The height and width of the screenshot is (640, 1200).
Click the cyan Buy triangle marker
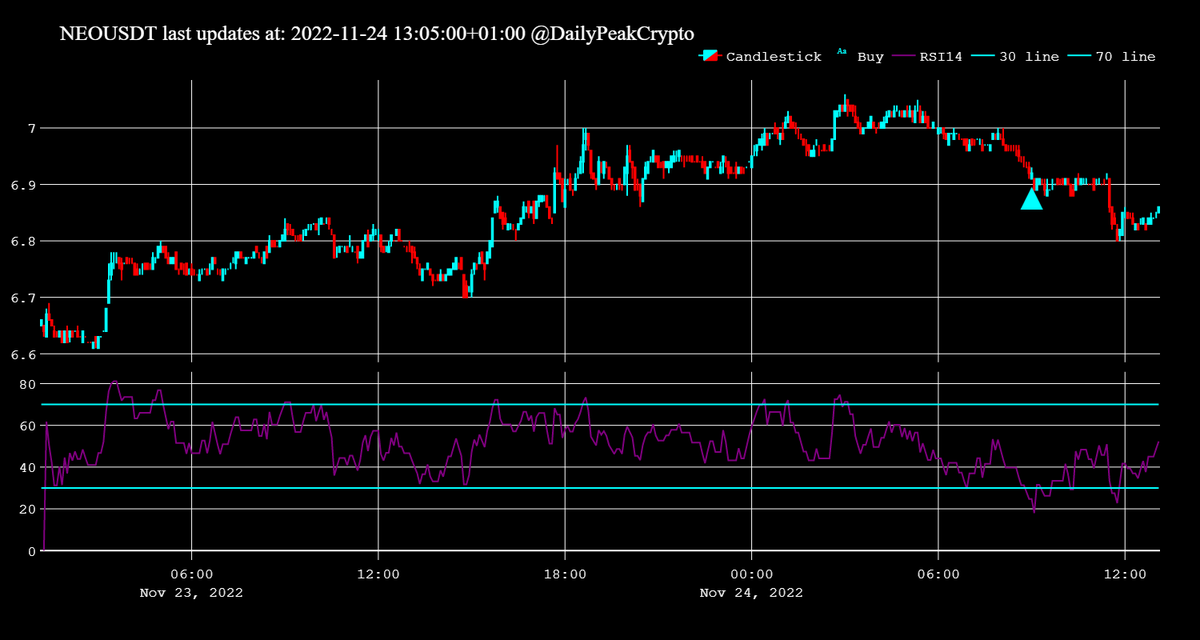pyautogui.click(x=1032, y=199)
